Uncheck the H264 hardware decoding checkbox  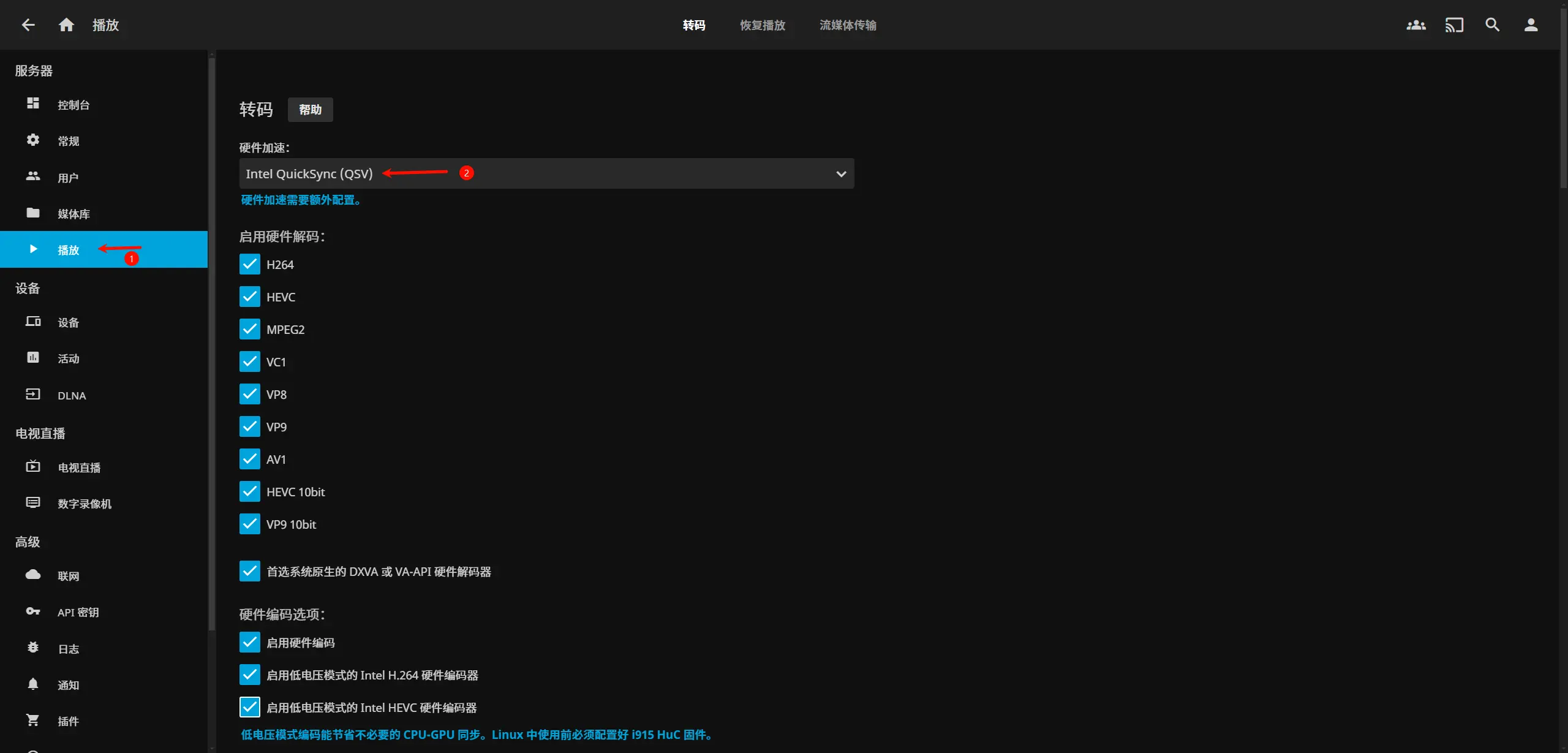pyautogui.click(x=250, y=265)
